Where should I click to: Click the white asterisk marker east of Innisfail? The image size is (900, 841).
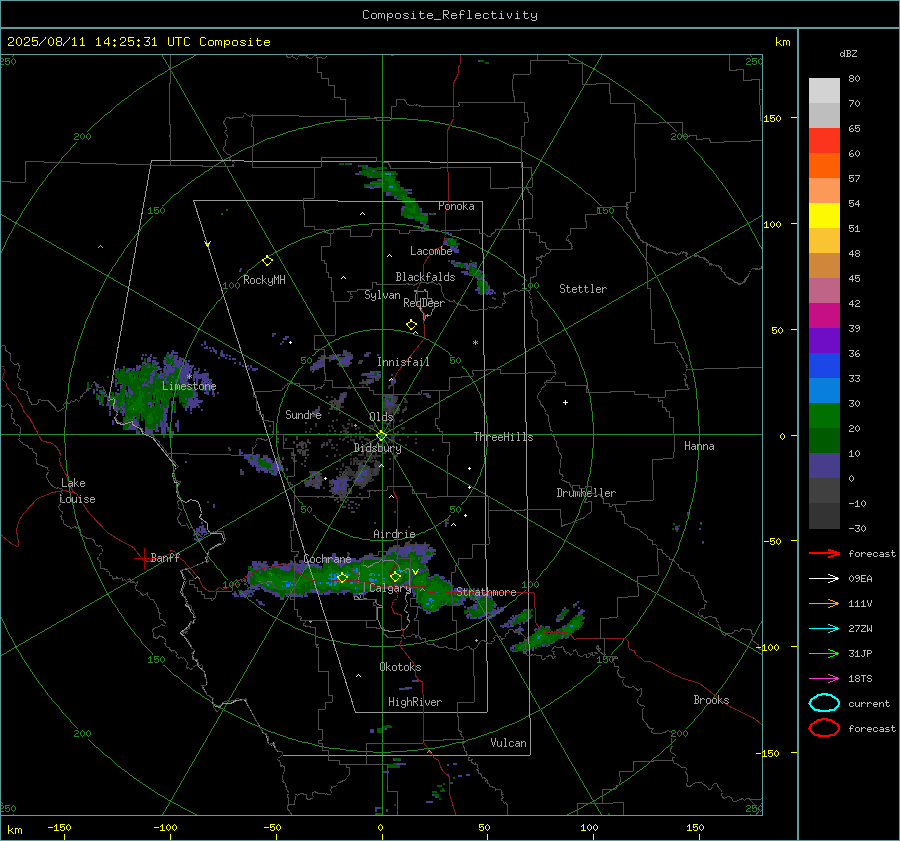point(475,343)
